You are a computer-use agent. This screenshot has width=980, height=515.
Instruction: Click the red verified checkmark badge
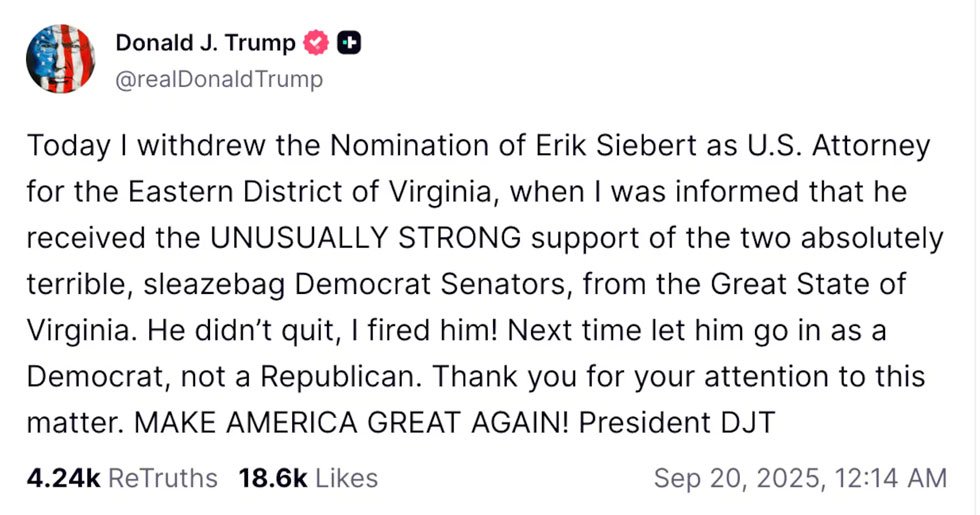coord(316,43)
